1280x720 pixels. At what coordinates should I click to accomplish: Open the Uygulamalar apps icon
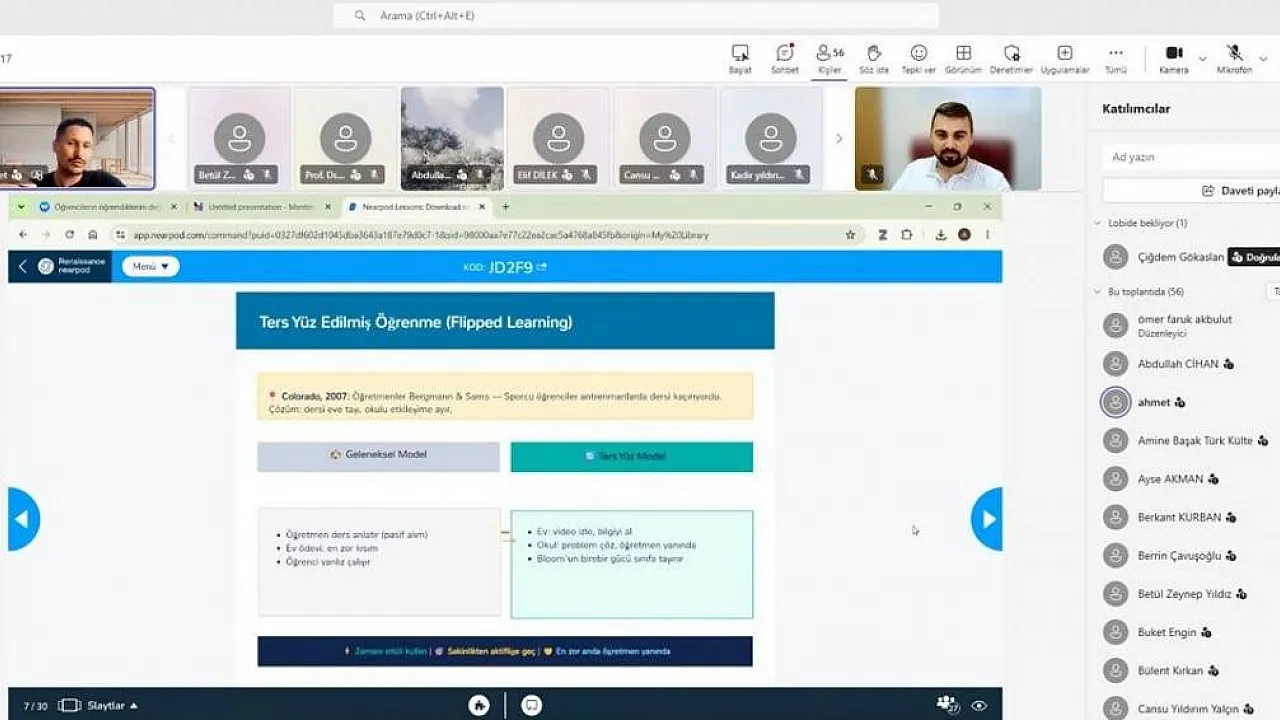pos(1065,58)
